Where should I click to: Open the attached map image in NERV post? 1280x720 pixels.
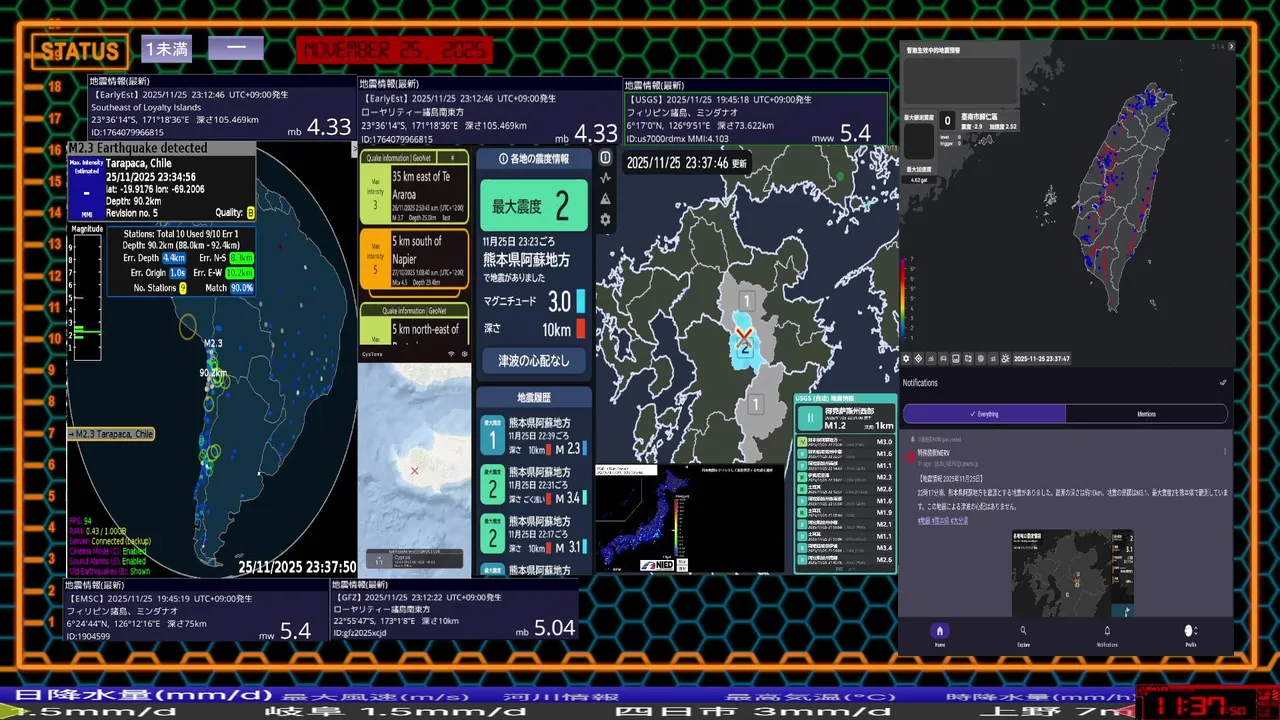(1072, 573)
